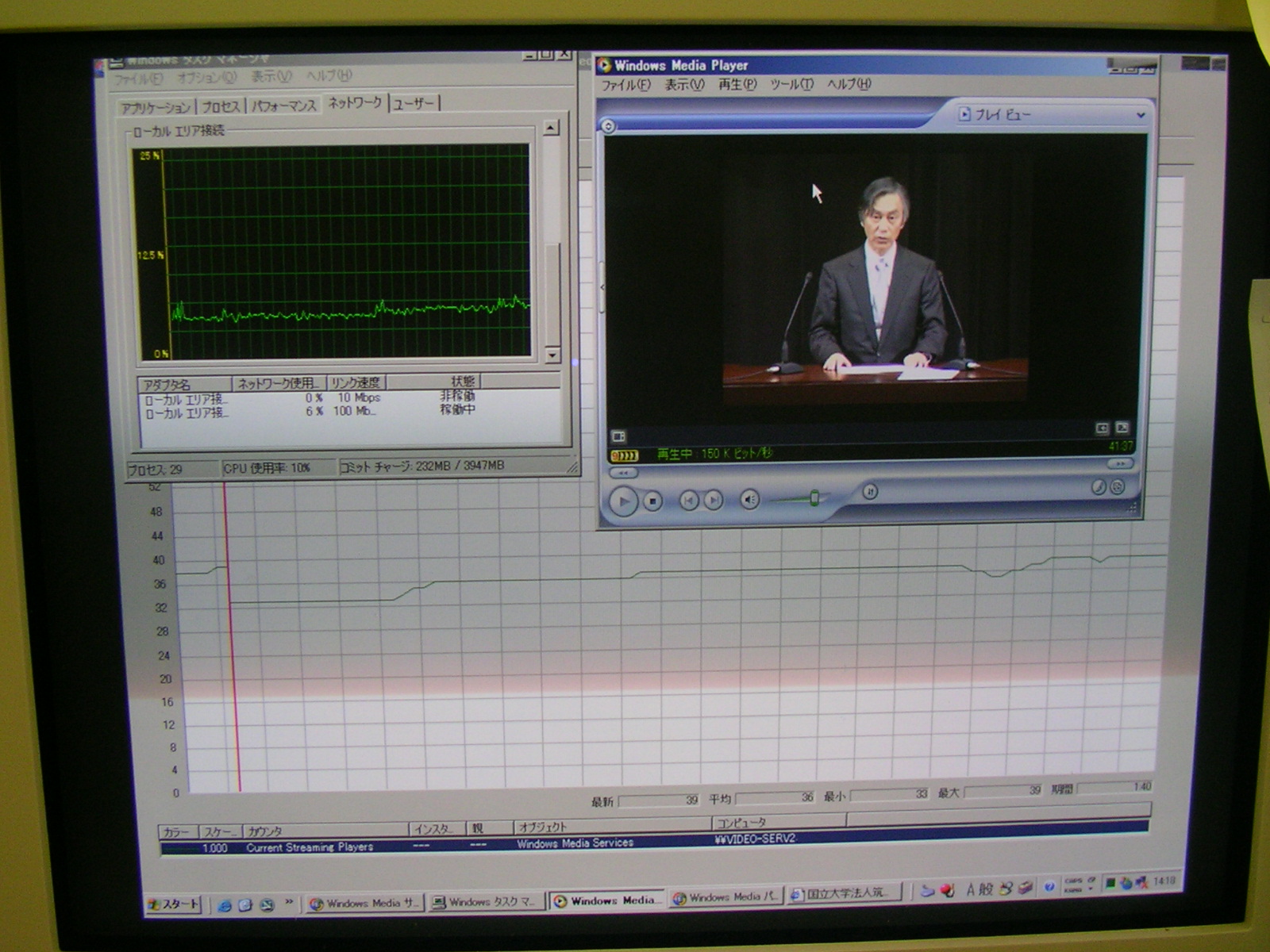The height and width of the screenshot is (952, 1270).
Task: Switch to the プロセス tab
Action: 221,106
